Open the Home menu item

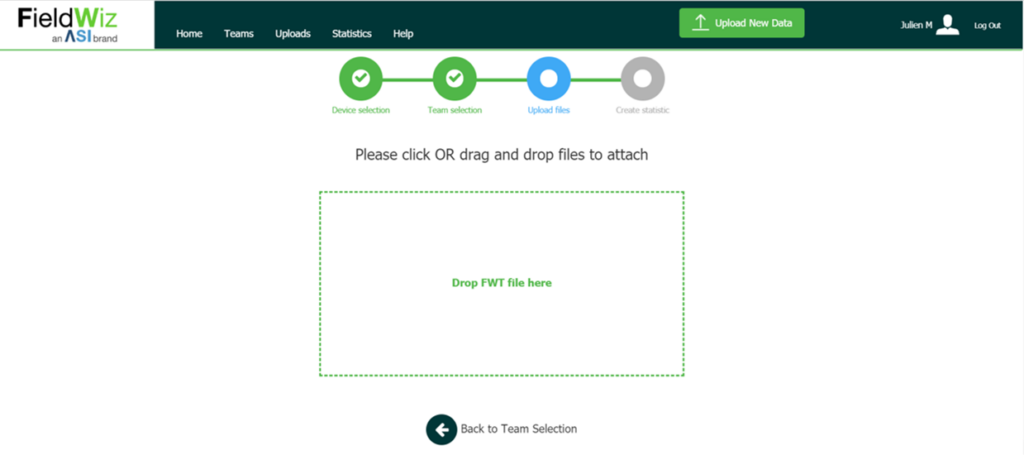pos(189,34)
